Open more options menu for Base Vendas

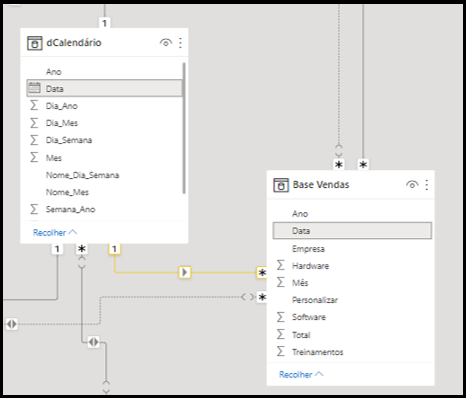point(427,185)
